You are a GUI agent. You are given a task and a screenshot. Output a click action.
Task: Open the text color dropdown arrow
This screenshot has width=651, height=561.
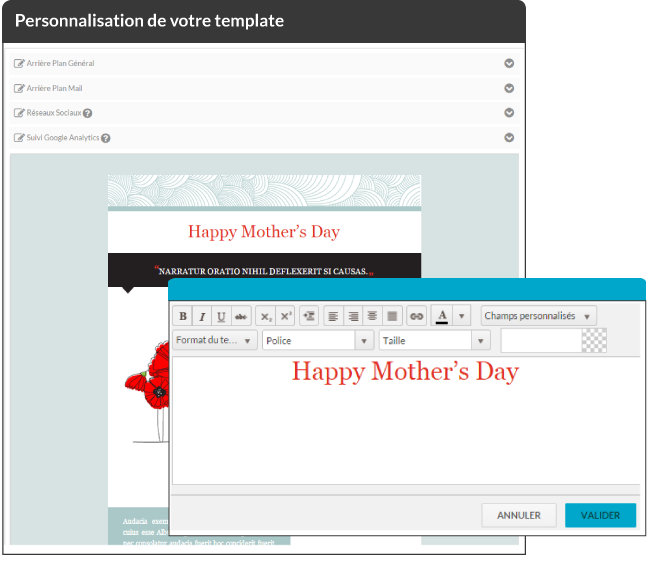click(462, 316)
